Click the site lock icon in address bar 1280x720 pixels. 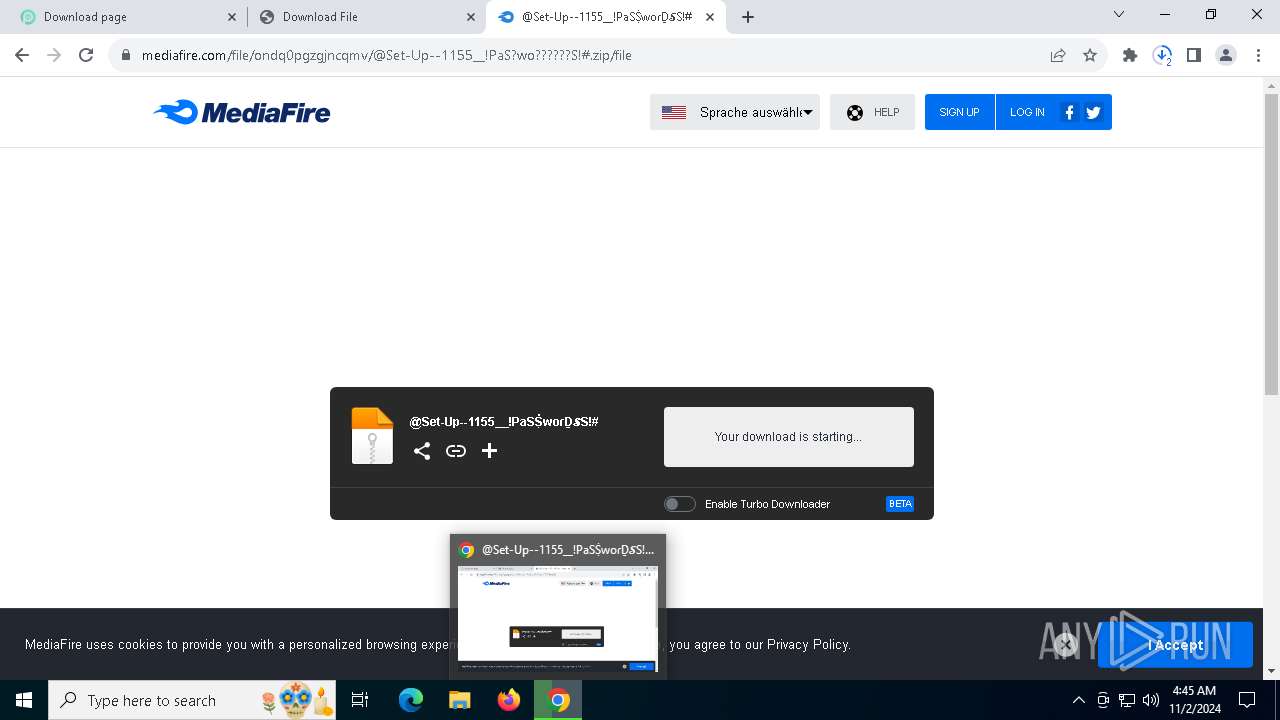coord(126,55)
